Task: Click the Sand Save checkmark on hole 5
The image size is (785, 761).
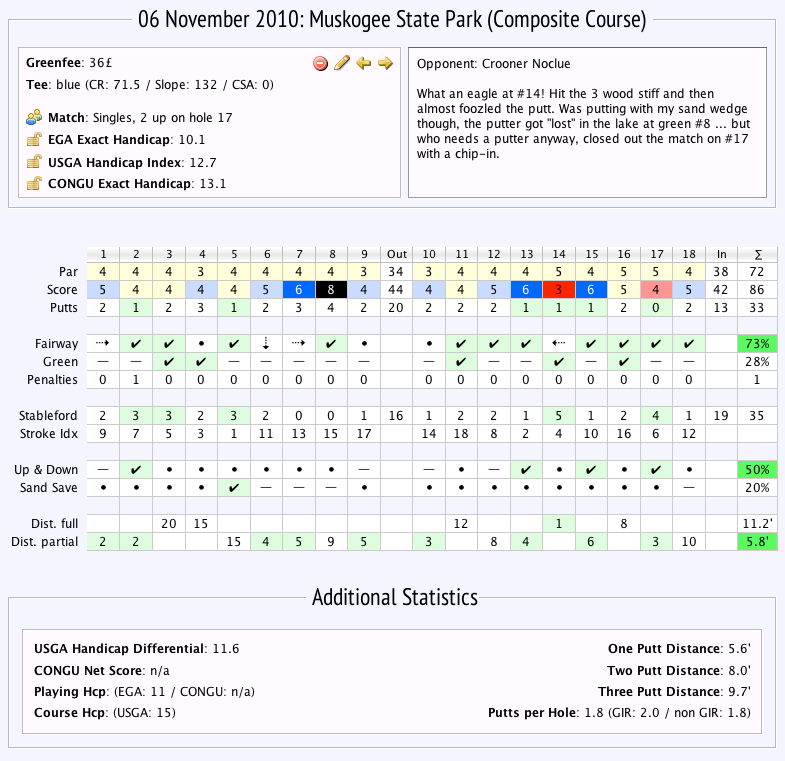Action: 234,488
